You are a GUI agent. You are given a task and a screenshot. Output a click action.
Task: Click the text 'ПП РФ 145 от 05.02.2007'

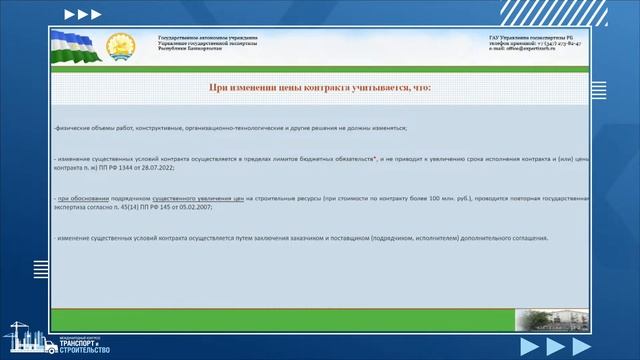[175, 207]
